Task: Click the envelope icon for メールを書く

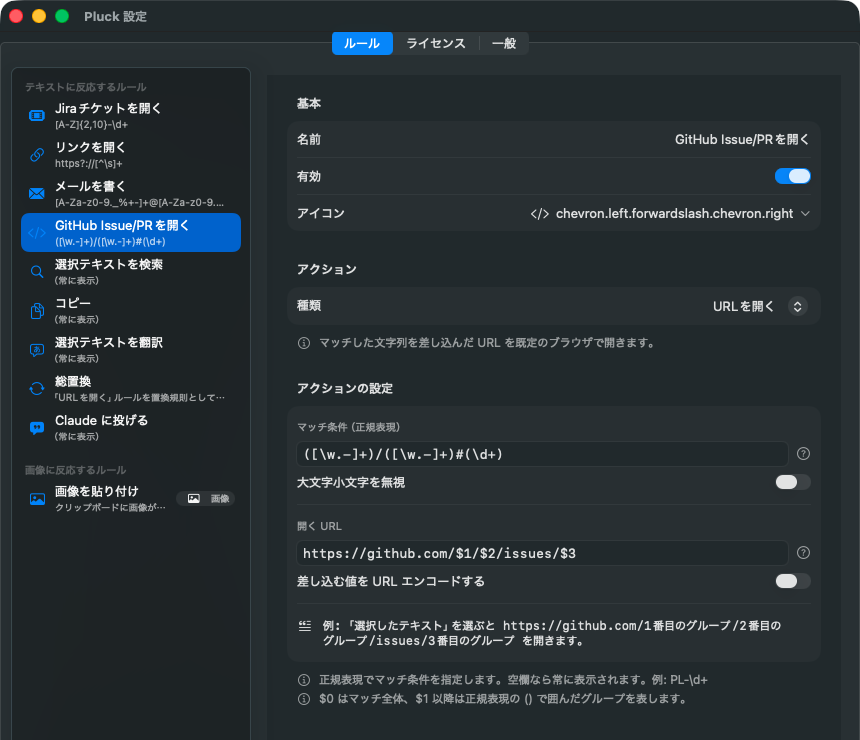Action: coord(37,194)
